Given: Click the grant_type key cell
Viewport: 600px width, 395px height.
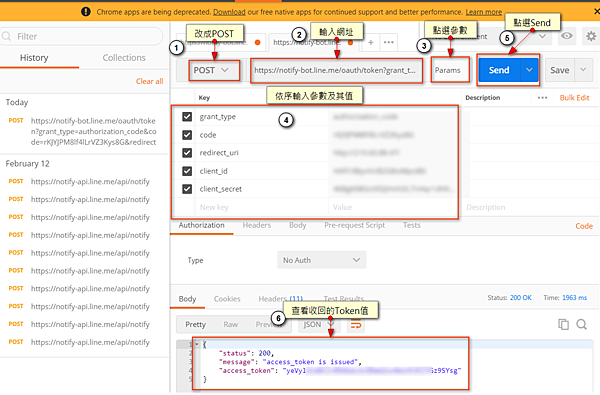Looking at the screenshot, I should point(262,117).
